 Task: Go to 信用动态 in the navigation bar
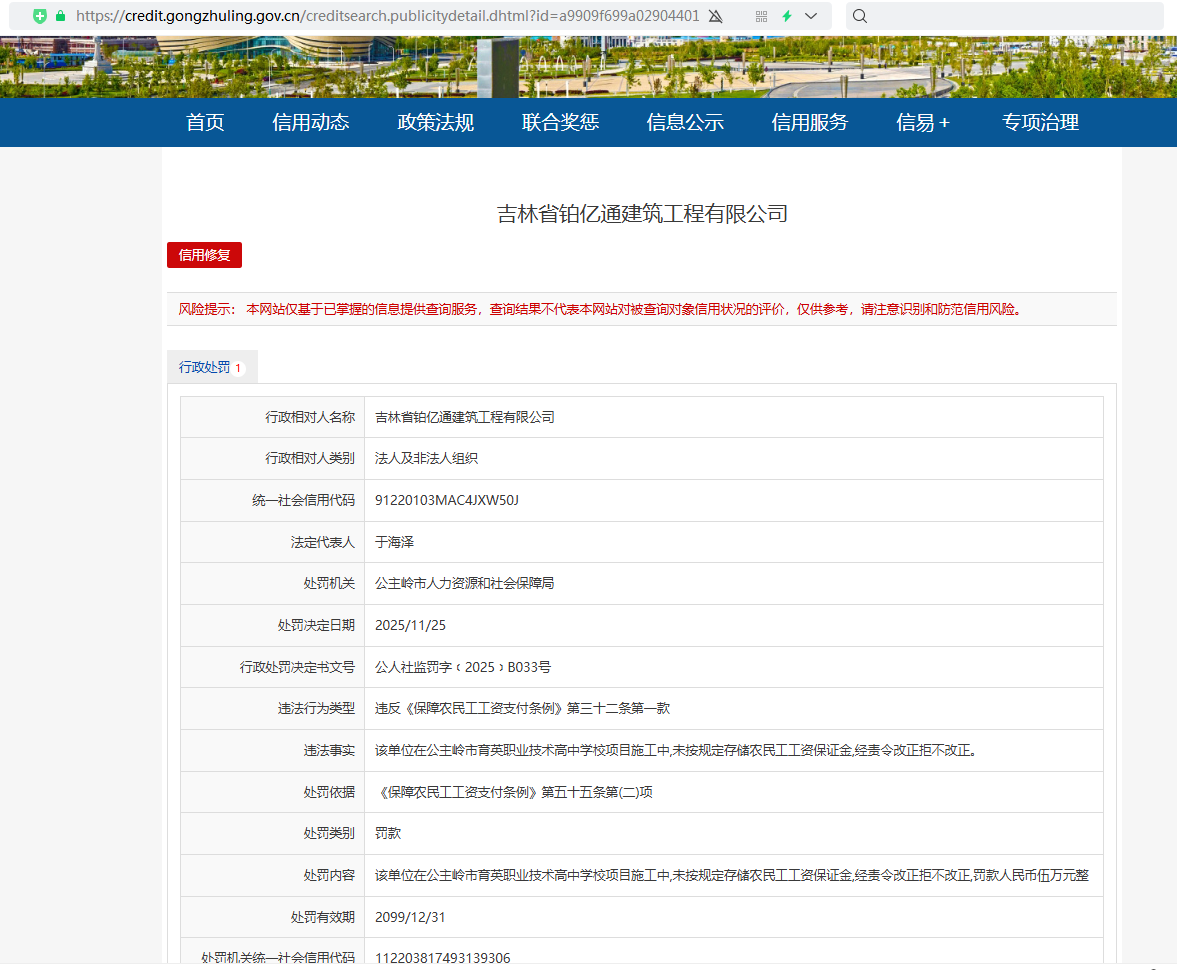tap(311, 122)
